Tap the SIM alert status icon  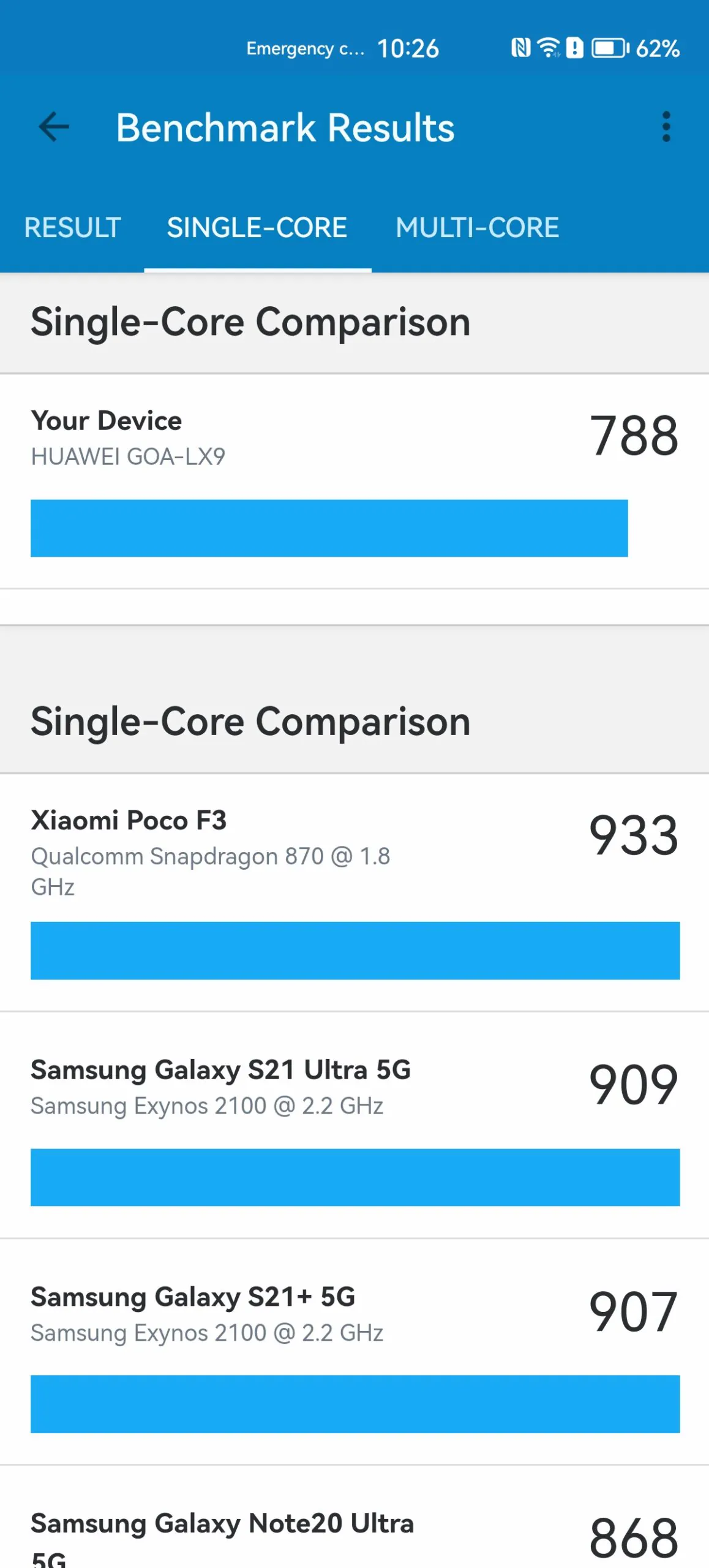pyautogui.click(x=574, y=48)
